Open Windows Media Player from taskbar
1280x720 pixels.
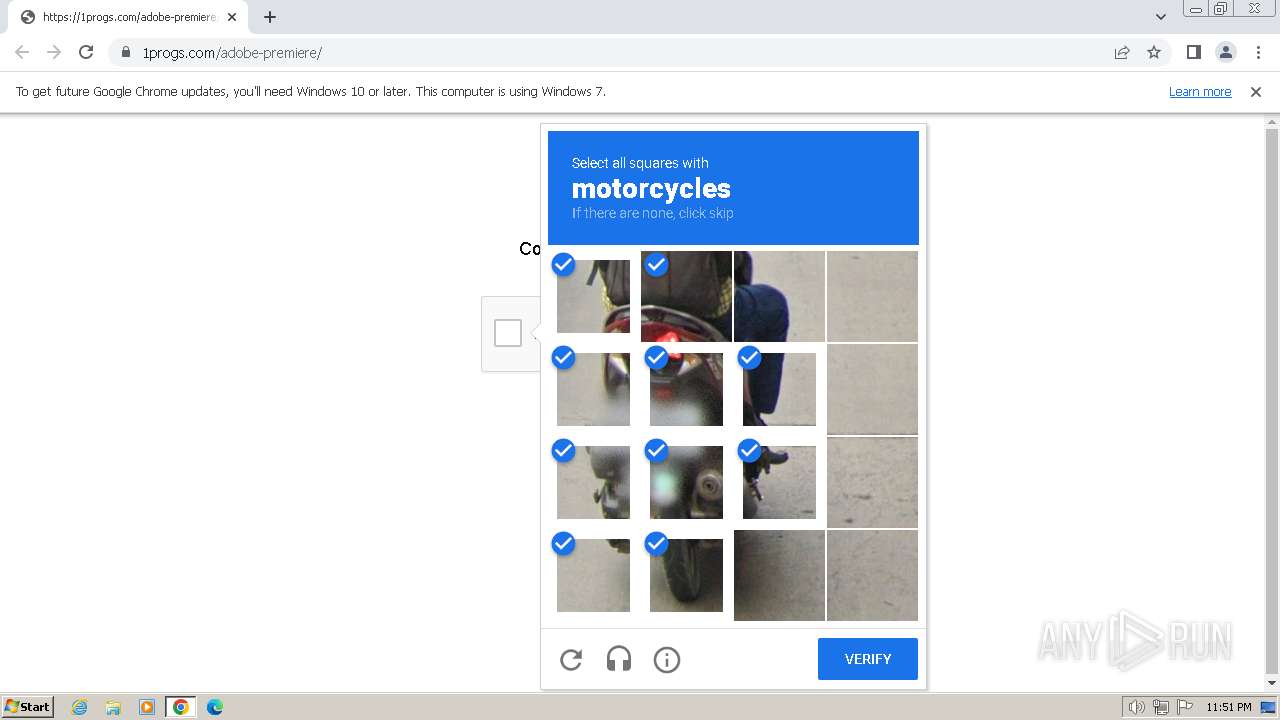click(147, 706)
